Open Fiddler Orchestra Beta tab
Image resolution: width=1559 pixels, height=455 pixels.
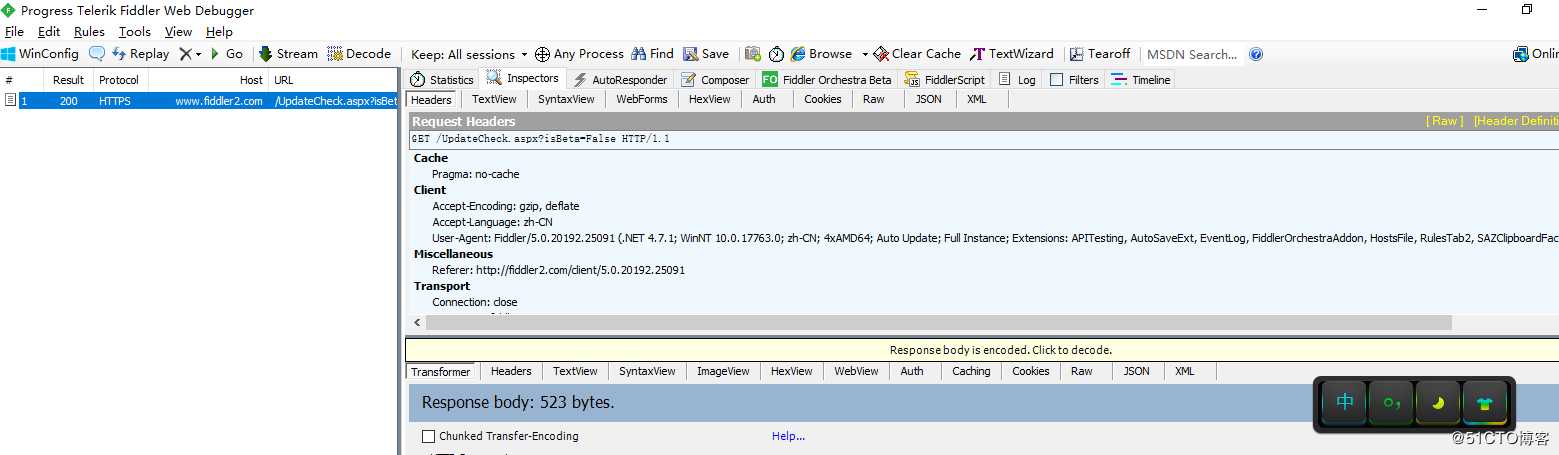point(827,80)
